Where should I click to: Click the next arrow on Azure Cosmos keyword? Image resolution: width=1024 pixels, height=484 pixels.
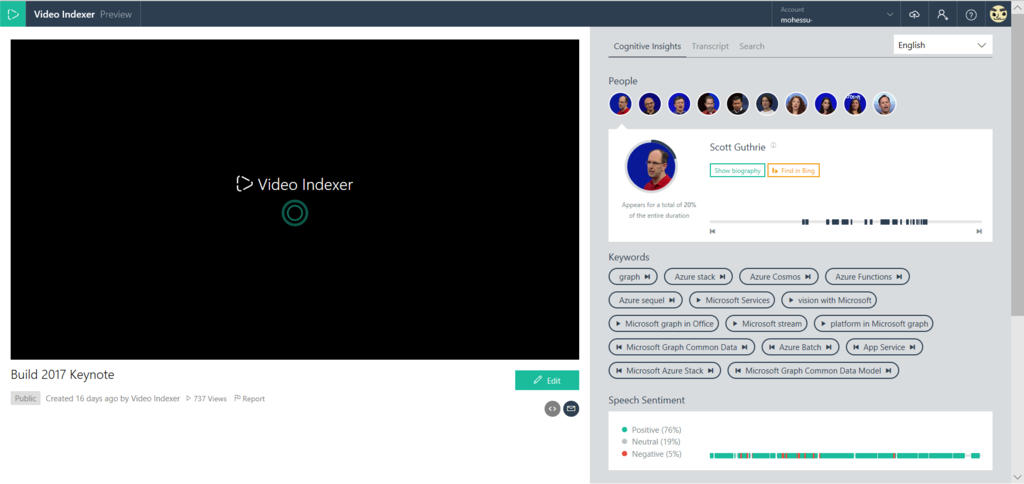click(808, 277)
